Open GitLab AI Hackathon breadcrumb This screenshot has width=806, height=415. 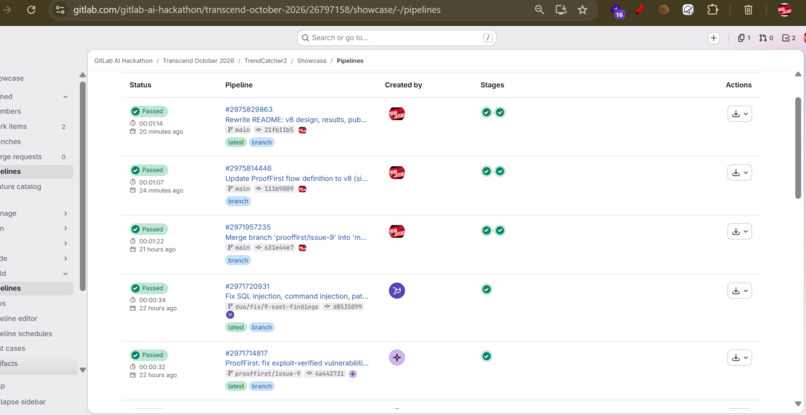point(123,61)
